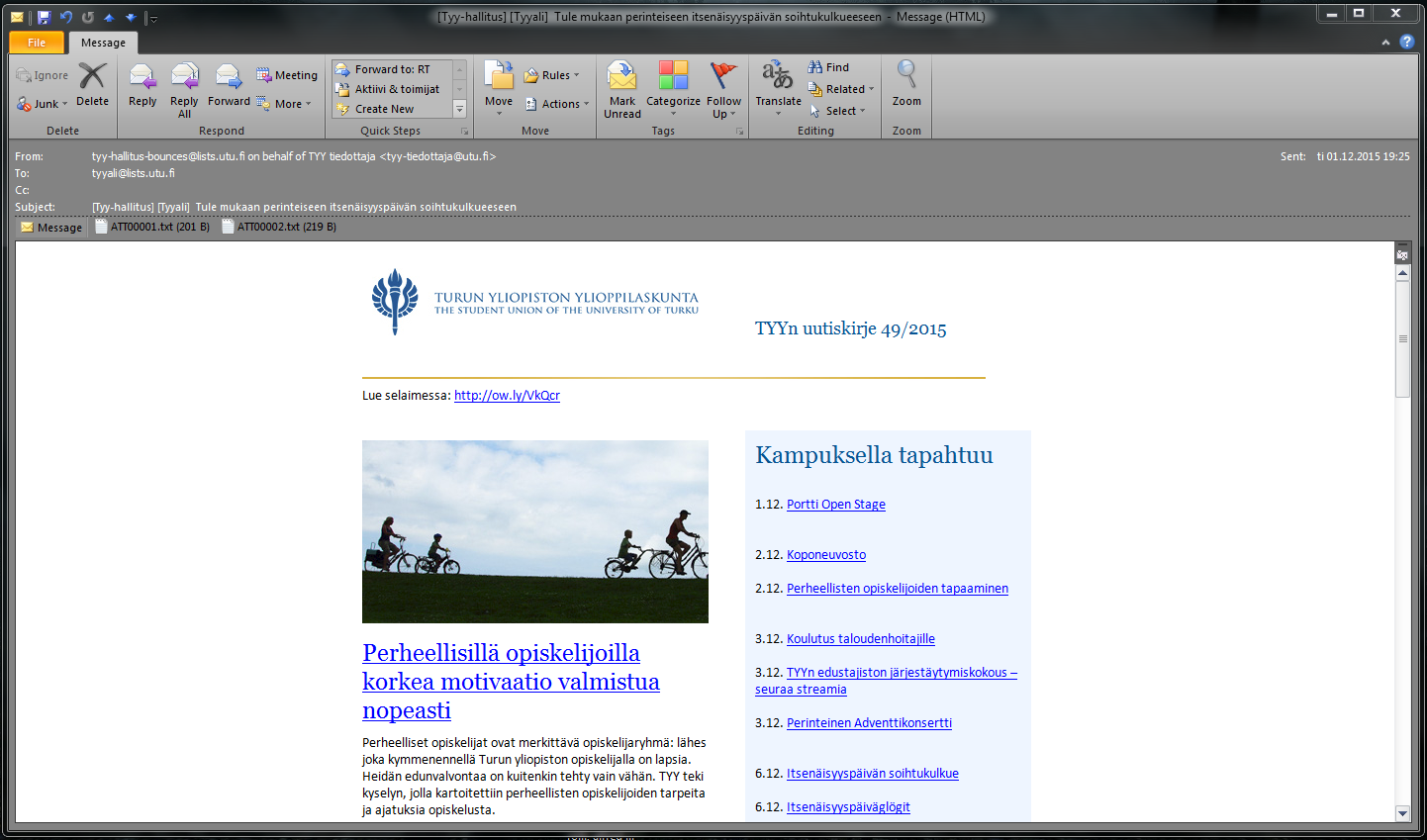Translate the message

pyautogui.click(x=778, y=89)
